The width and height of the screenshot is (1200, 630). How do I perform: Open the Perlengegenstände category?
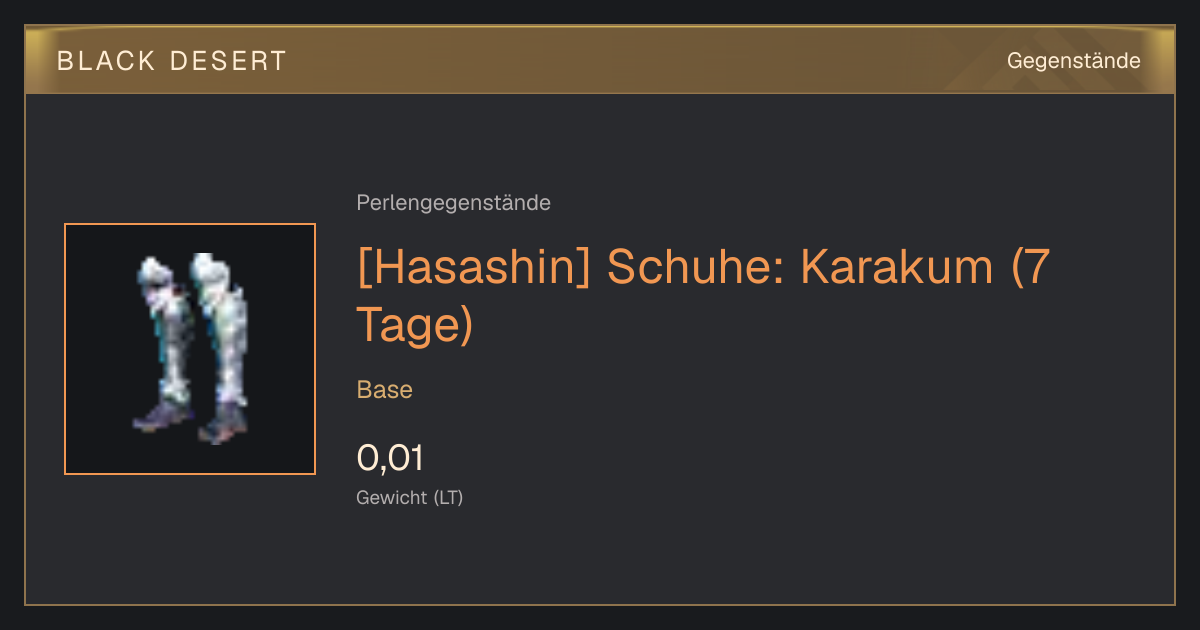tap(453, 203)
